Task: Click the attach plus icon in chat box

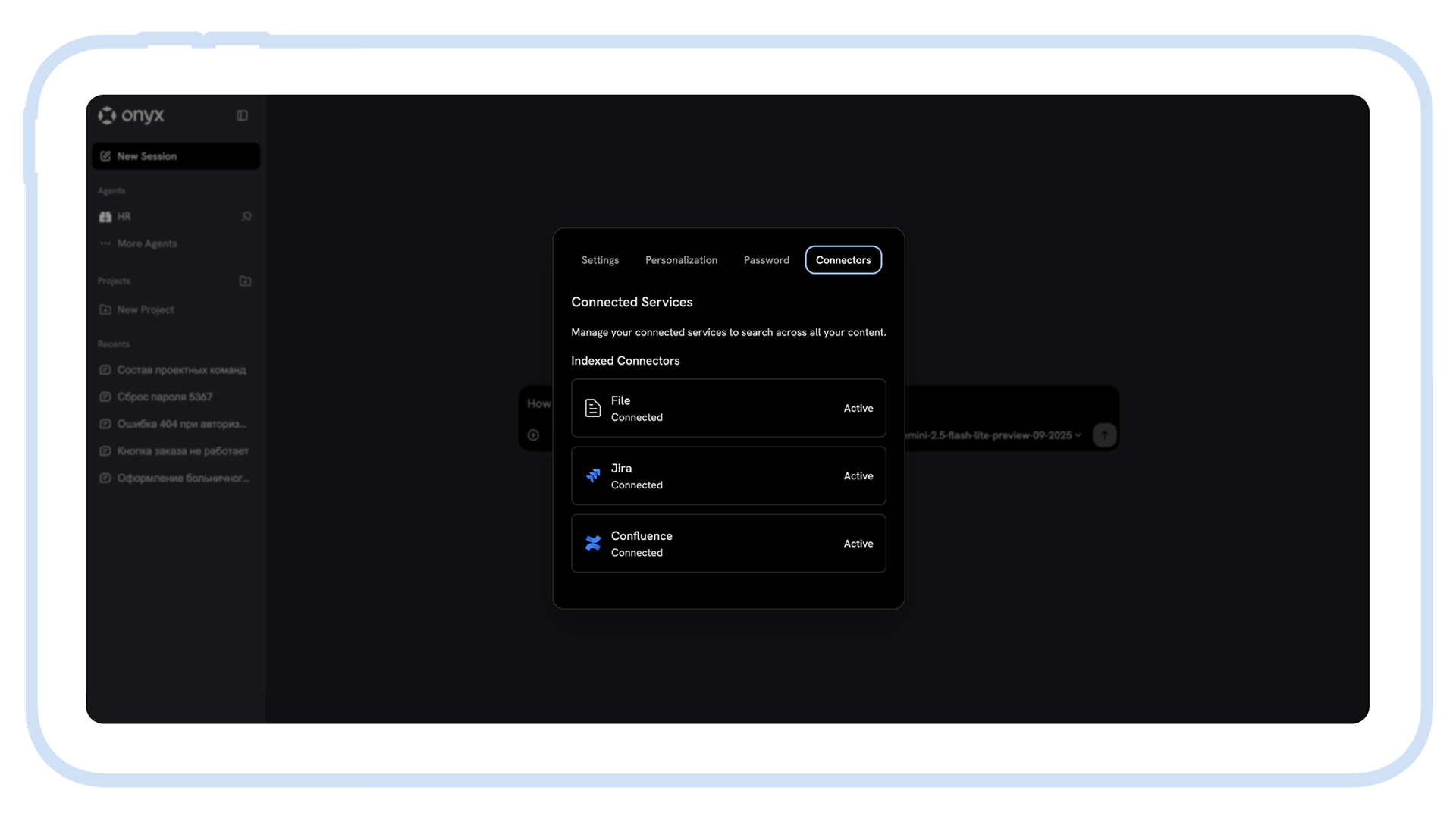Action: pos(533,435)
